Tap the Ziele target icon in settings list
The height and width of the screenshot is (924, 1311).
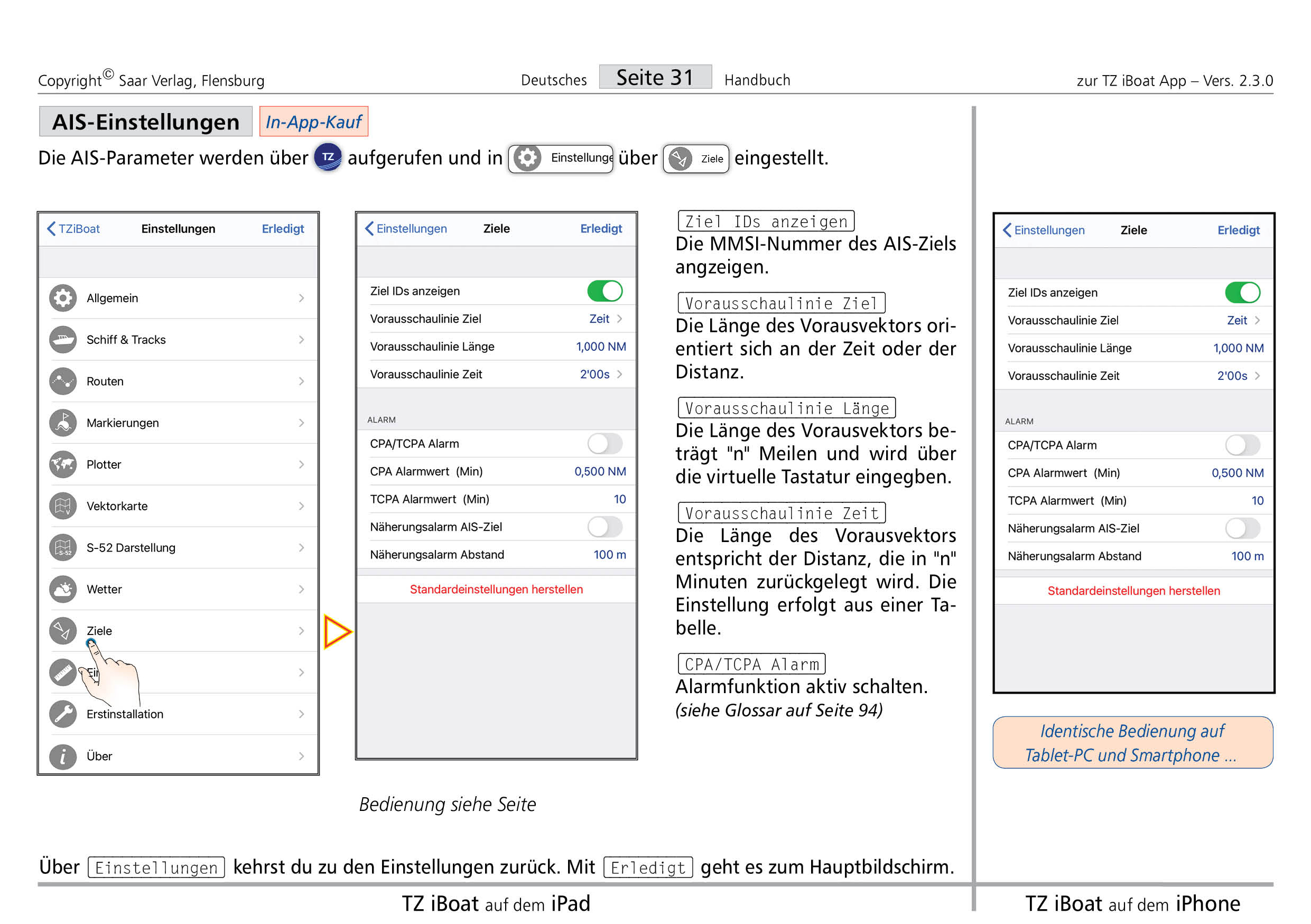(63, 632)
